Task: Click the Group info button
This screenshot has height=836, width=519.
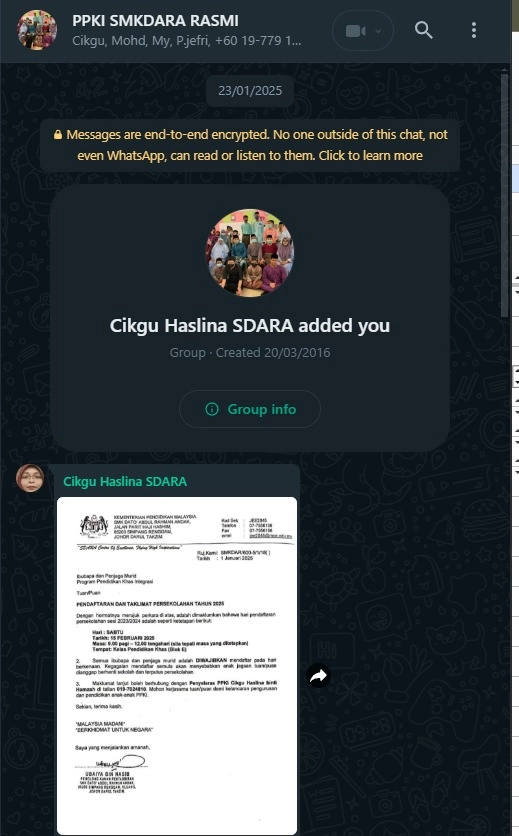Action: (250, 409)
